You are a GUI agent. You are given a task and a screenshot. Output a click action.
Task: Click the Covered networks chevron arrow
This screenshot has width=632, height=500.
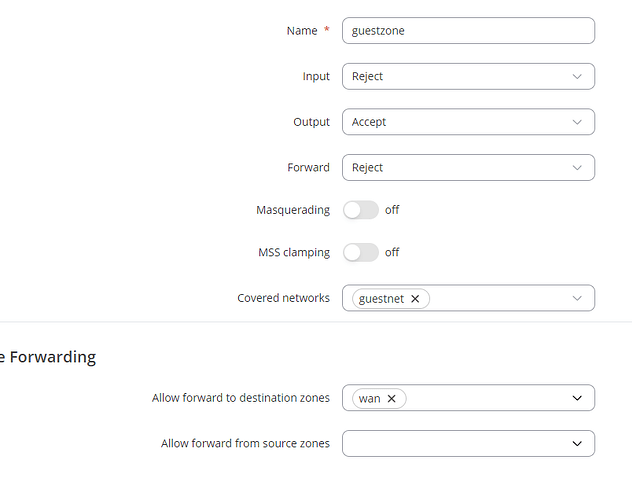(x=577, y=298)
